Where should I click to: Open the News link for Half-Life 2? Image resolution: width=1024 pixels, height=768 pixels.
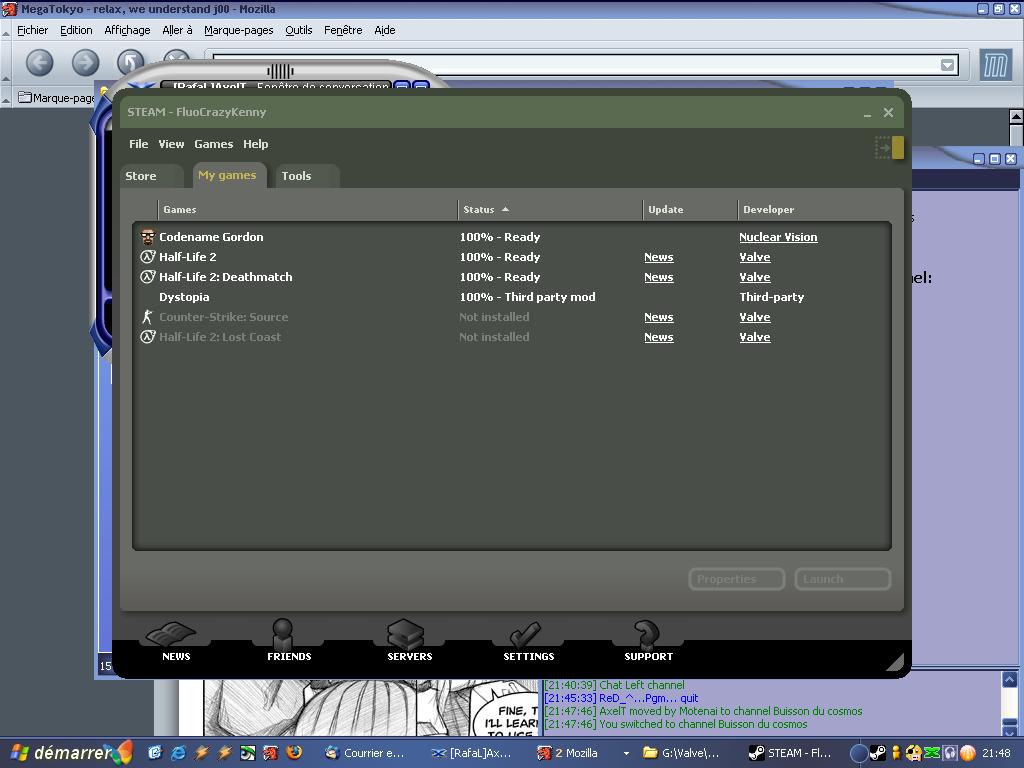tap(658, 257)
